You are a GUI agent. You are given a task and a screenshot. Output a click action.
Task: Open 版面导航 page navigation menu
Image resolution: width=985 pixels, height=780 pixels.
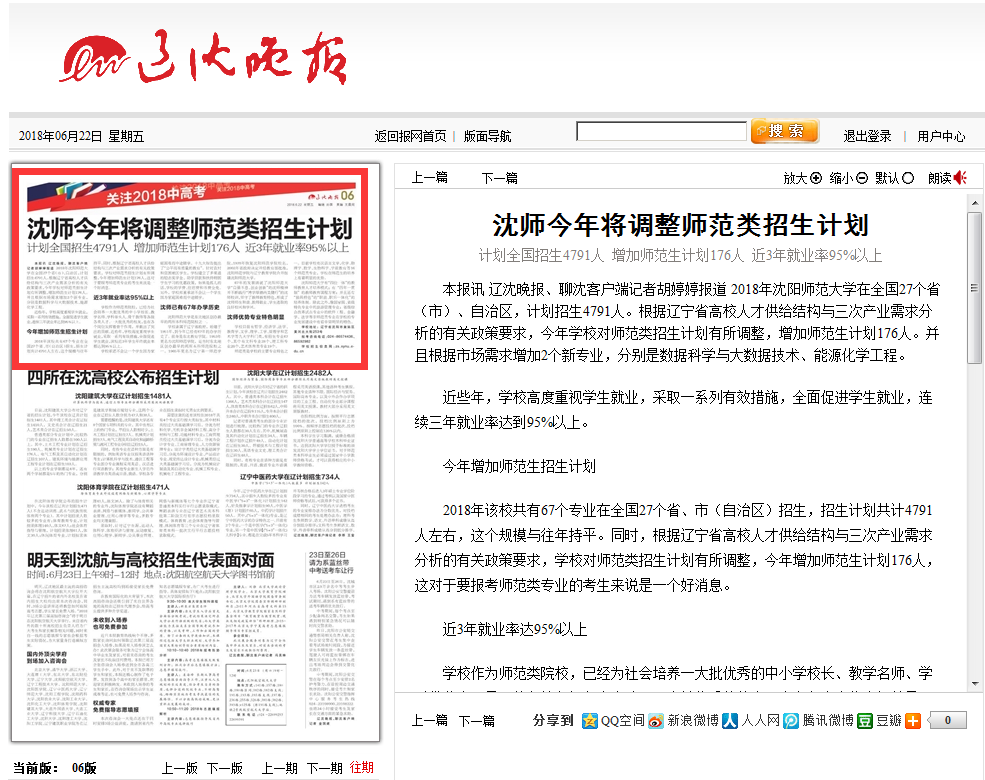point(487,136)
